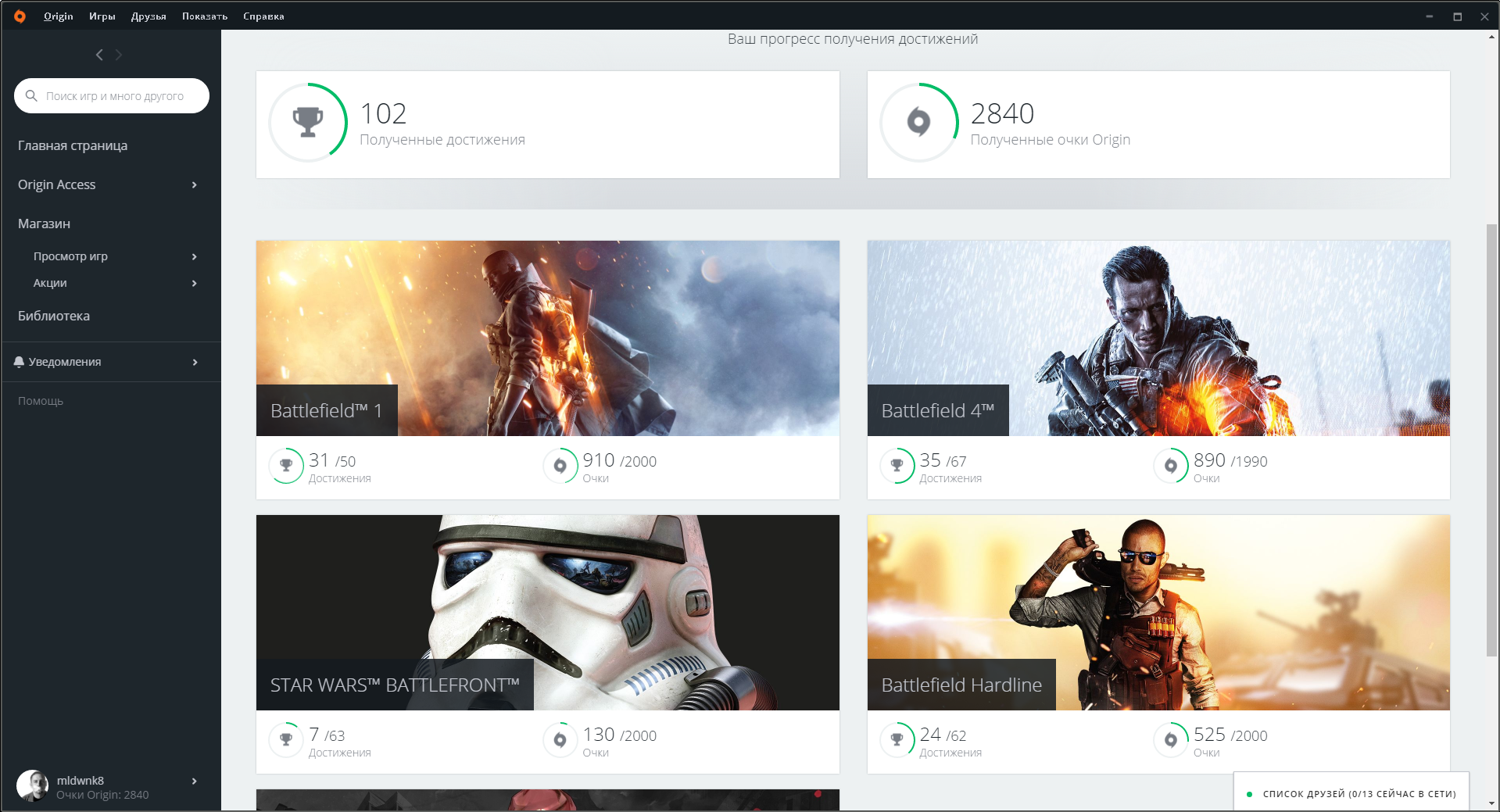This screenshot has height=812, width=1500.
Task: Maximize the Origin window
Action: click(1457, 16)
